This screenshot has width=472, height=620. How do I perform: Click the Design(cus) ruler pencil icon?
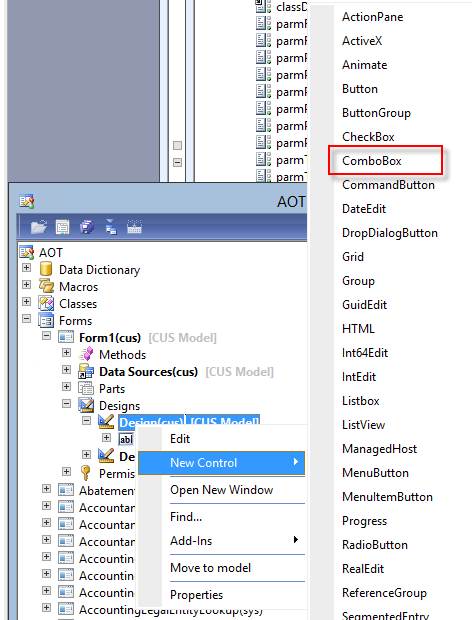click(106, 422)
